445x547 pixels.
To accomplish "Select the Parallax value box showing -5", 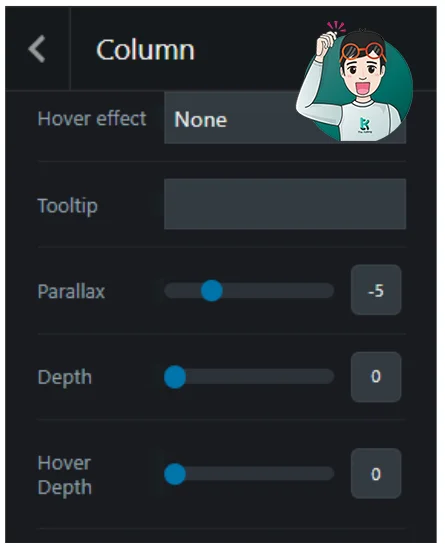I will pos(376,290).
